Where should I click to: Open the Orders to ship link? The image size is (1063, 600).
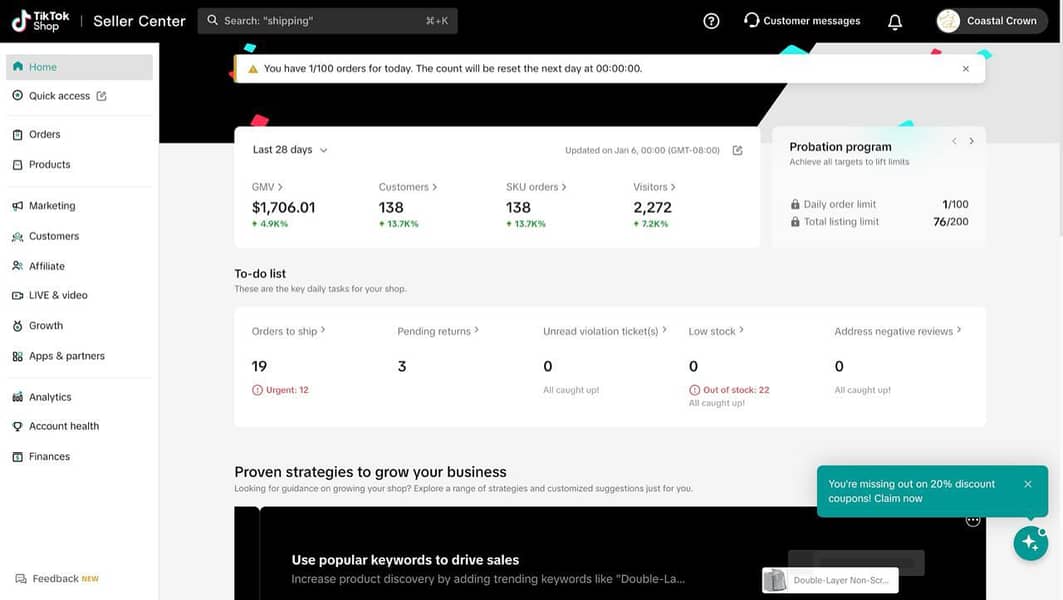288,331
